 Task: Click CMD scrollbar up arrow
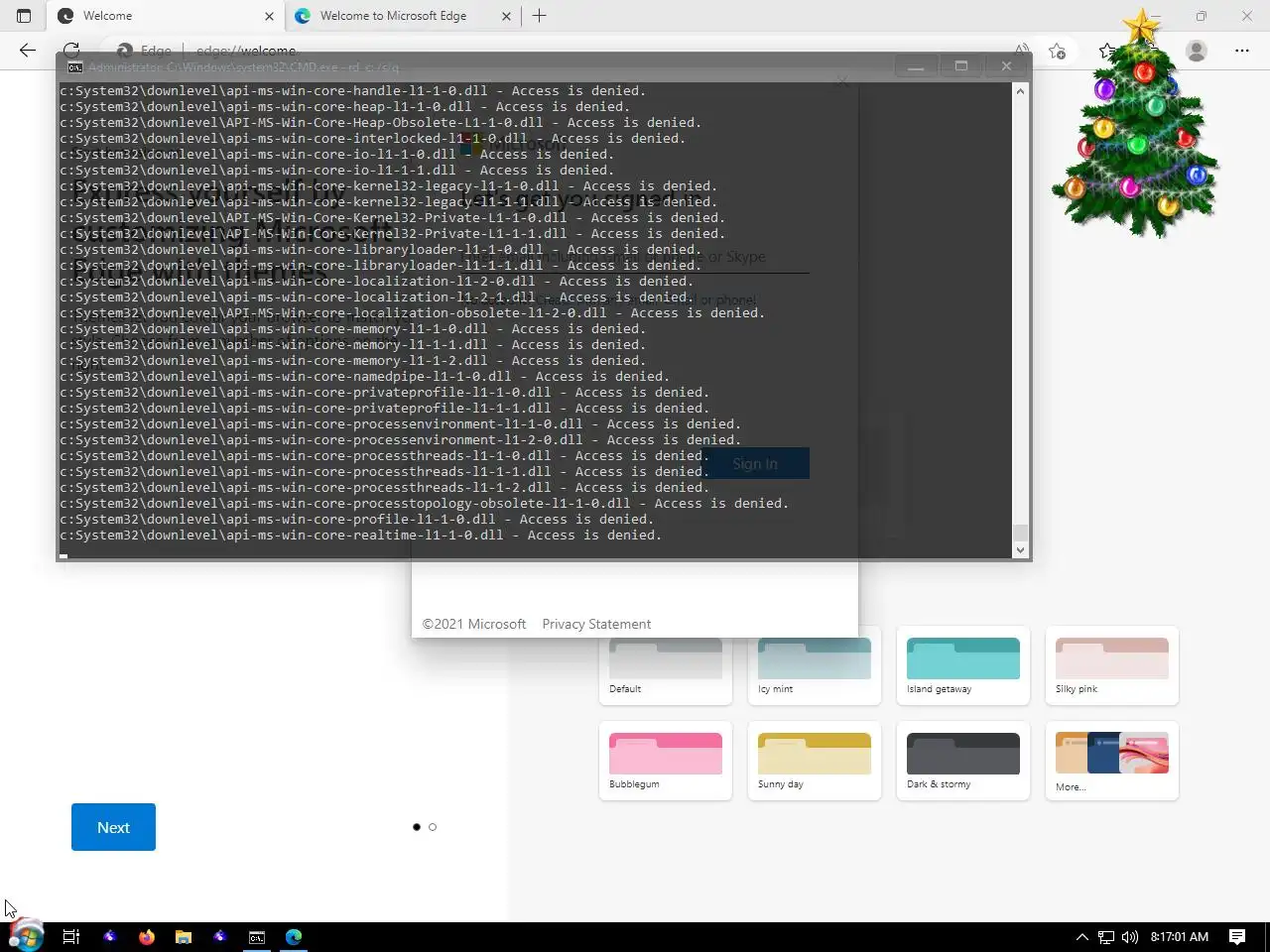point(1020,91)
